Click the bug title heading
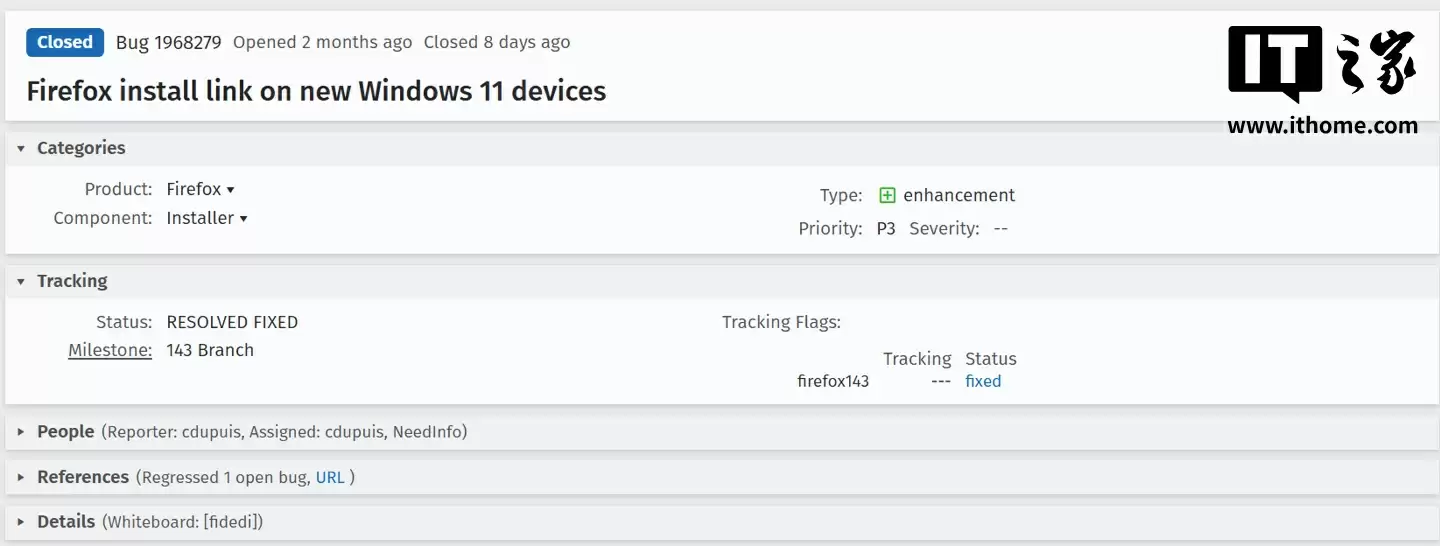1440x546 pixels. click(x=316, y=91)
